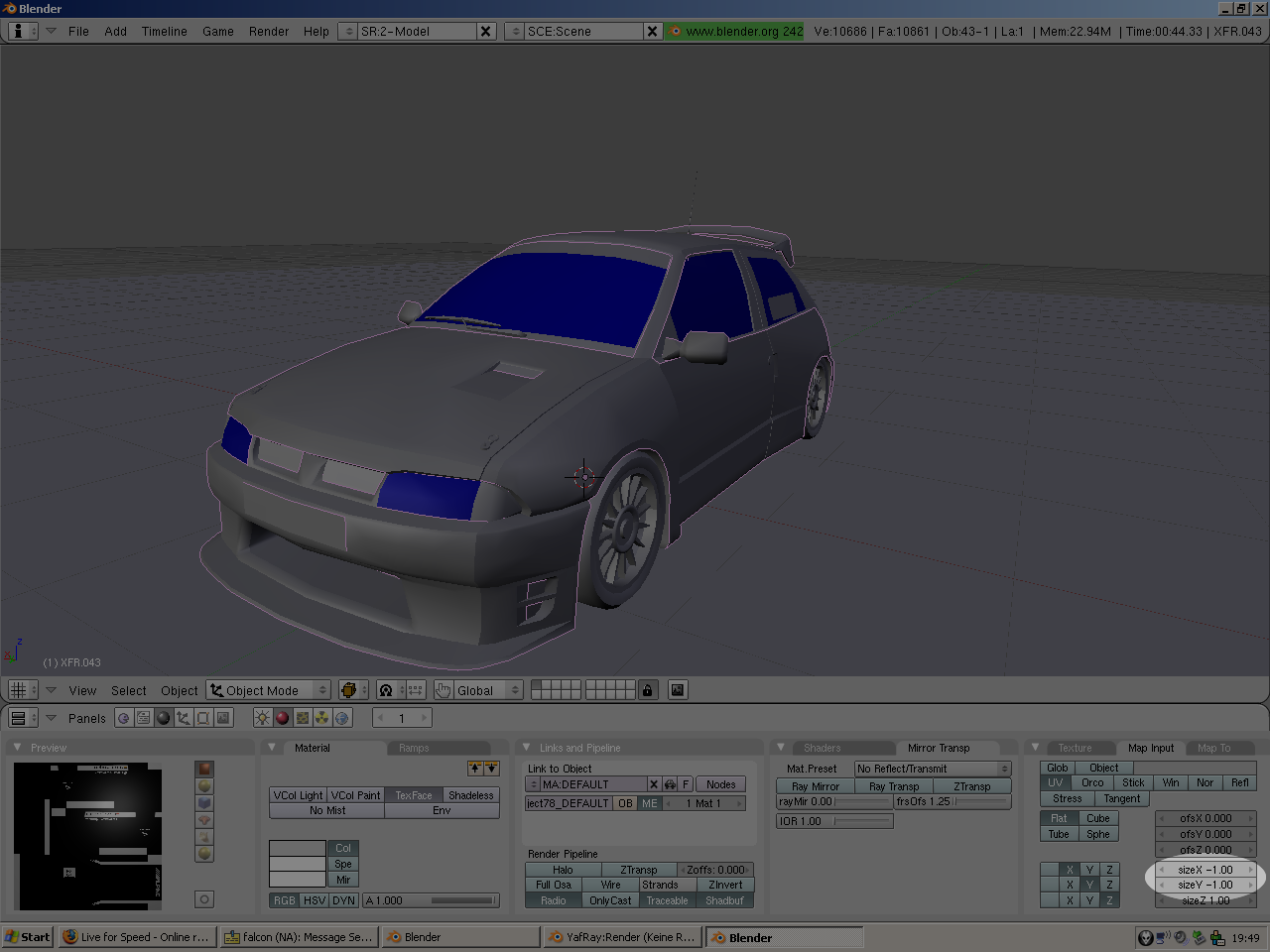Screen dimensions: 1270x952
Task: Switch to the YafRay:Render taskbar window
Action: click(x=622, y=937)
